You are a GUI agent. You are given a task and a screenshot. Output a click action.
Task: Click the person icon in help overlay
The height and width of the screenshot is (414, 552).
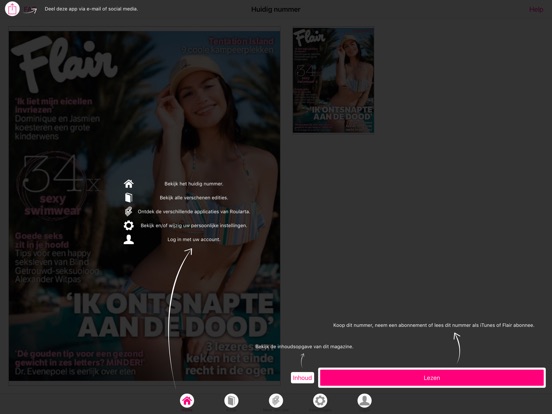(129, 239)
